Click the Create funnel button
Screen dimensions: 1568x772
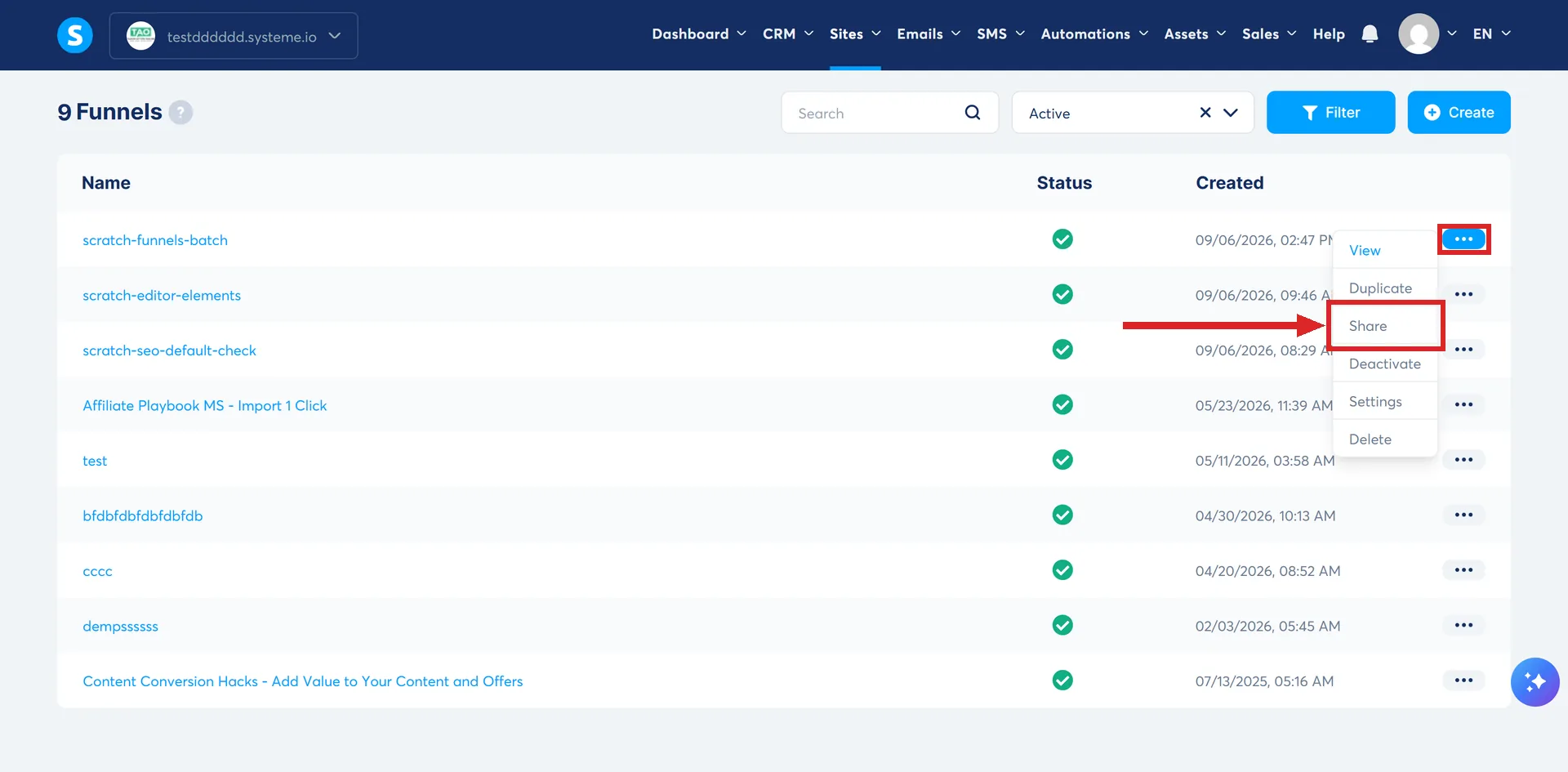1459,112
